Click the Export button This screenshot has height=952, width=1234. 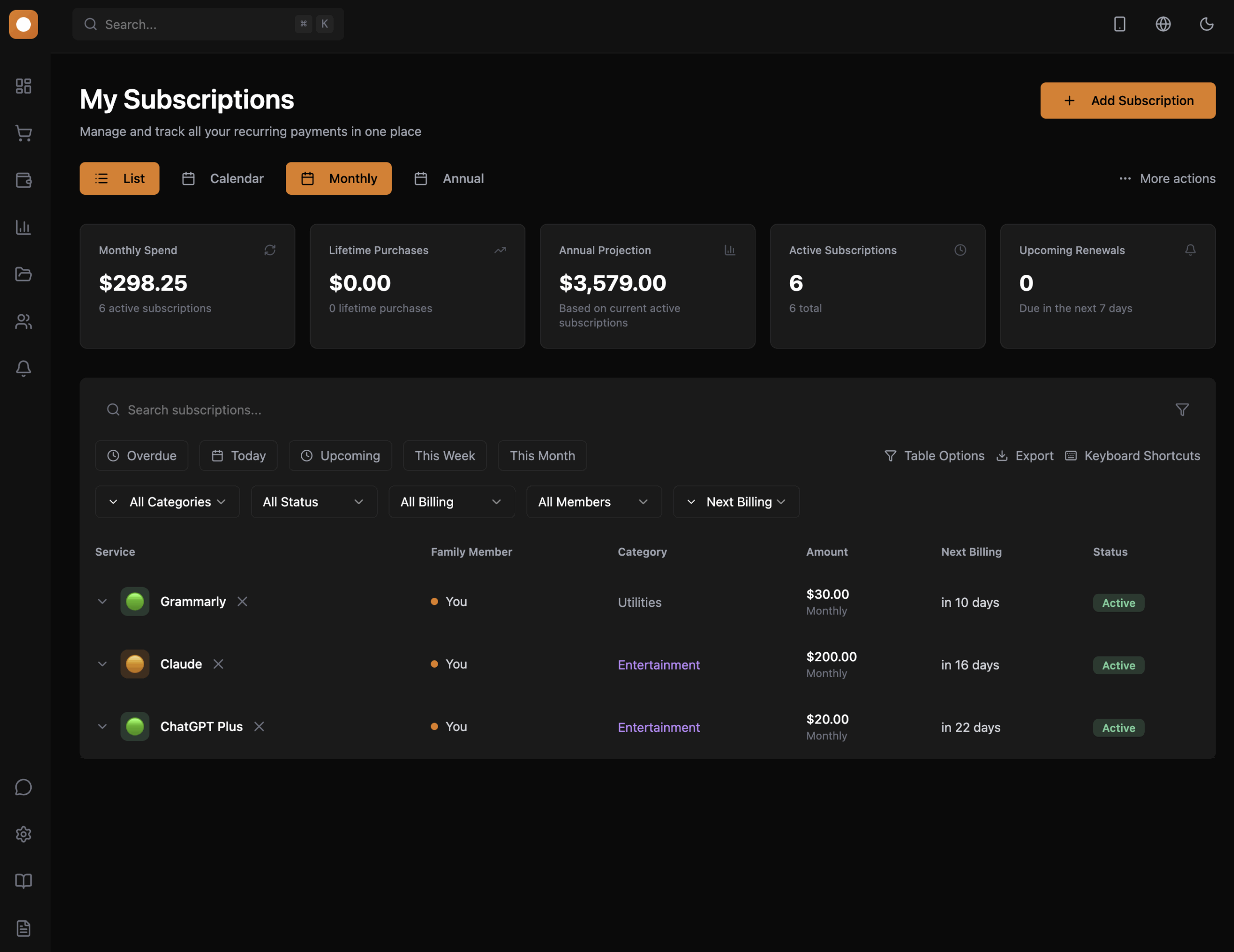click(1024, 456)
